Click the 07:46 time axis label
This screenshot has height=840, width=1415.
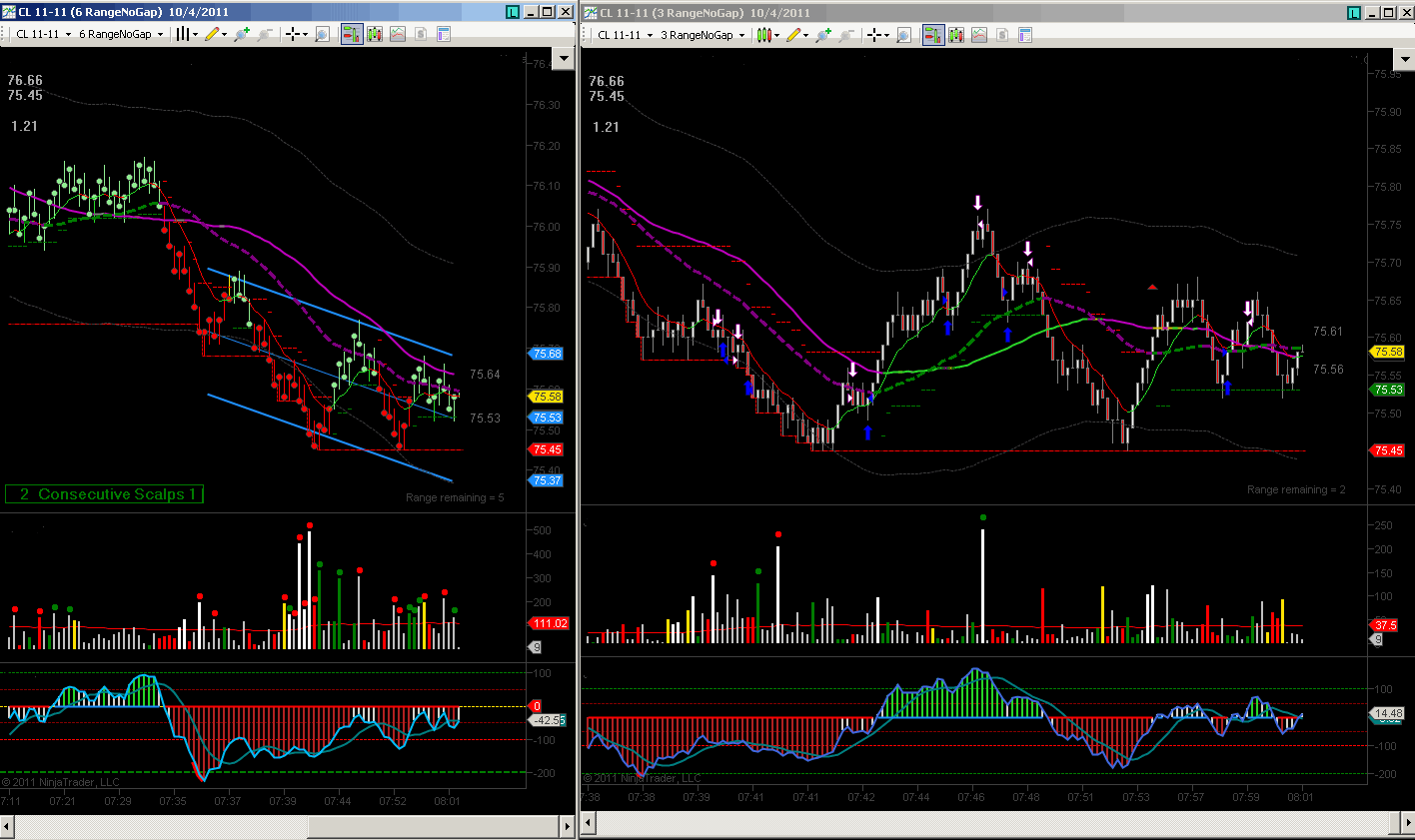(x=971, y=797)
